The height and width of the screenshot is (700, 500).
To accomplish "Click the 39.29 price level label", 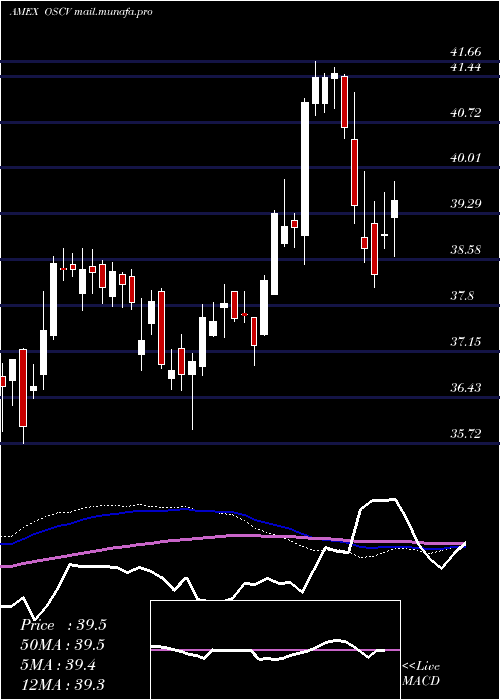I will click(x=466, y=204).
